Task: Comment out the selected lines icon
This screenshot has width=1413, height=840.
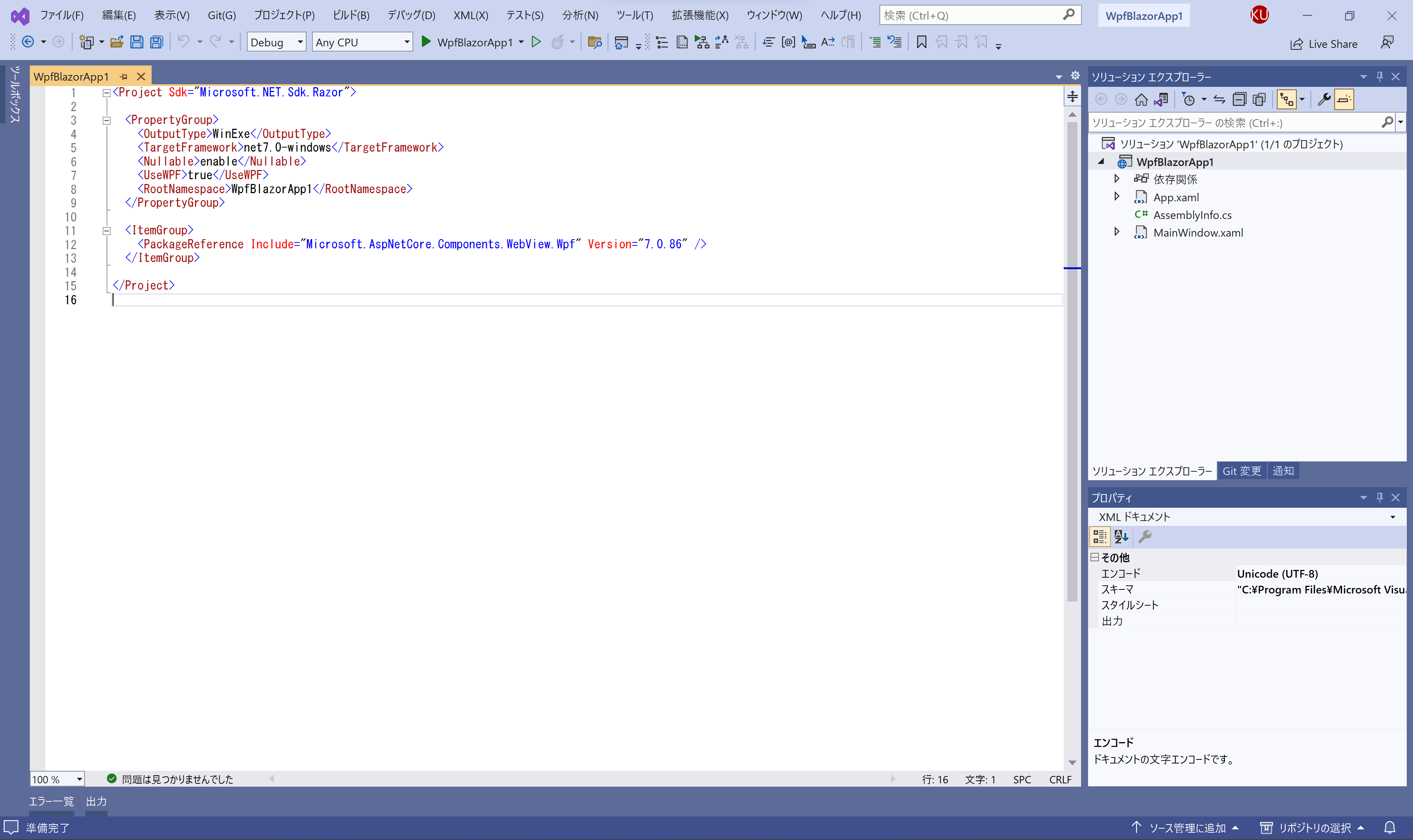Action: pos(875,42)
